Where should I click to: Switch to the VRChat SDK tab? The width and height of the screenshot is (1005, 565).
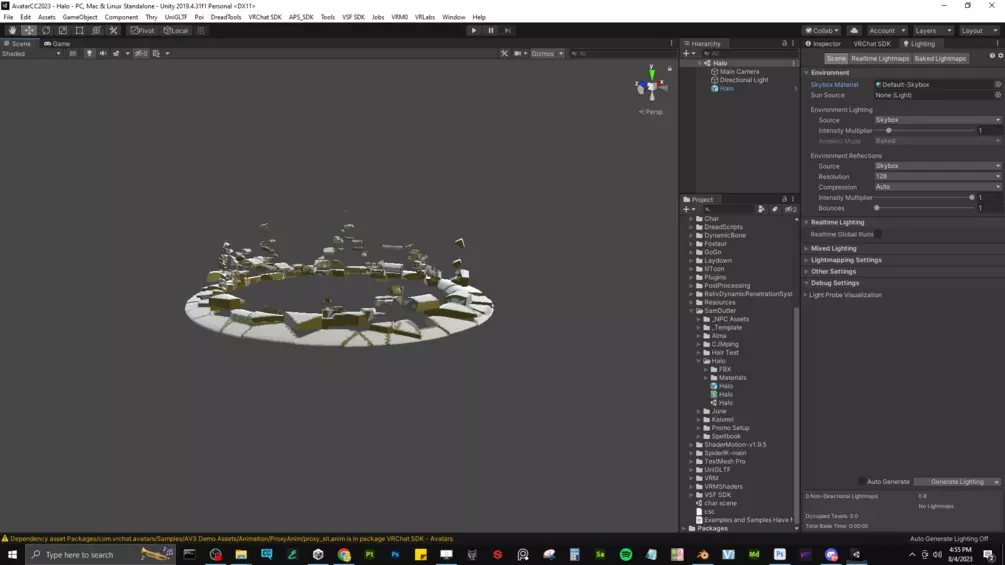tap(872, 44)
